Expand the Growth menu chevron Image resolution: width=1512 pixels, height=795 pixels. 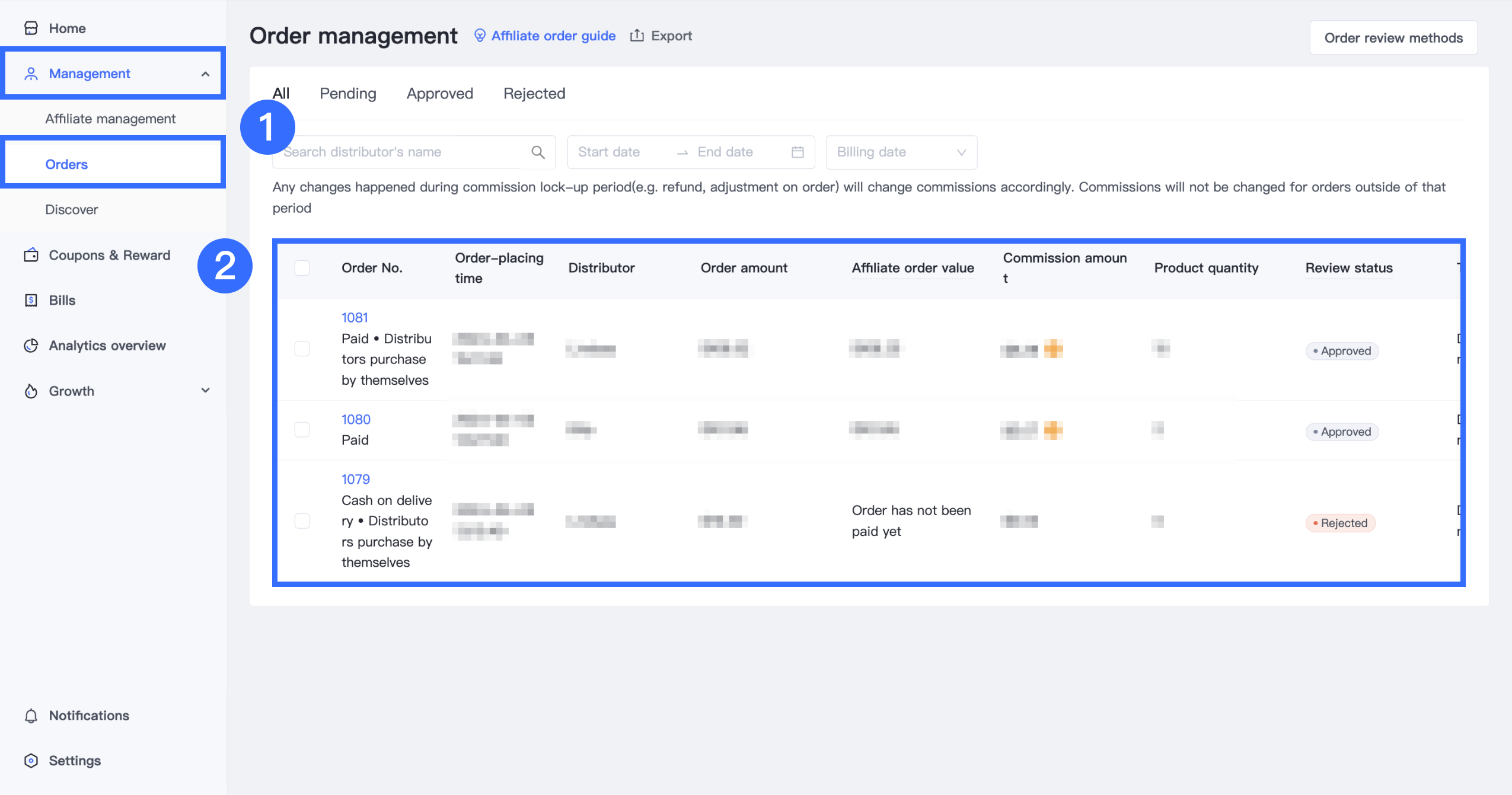(205, 391)
